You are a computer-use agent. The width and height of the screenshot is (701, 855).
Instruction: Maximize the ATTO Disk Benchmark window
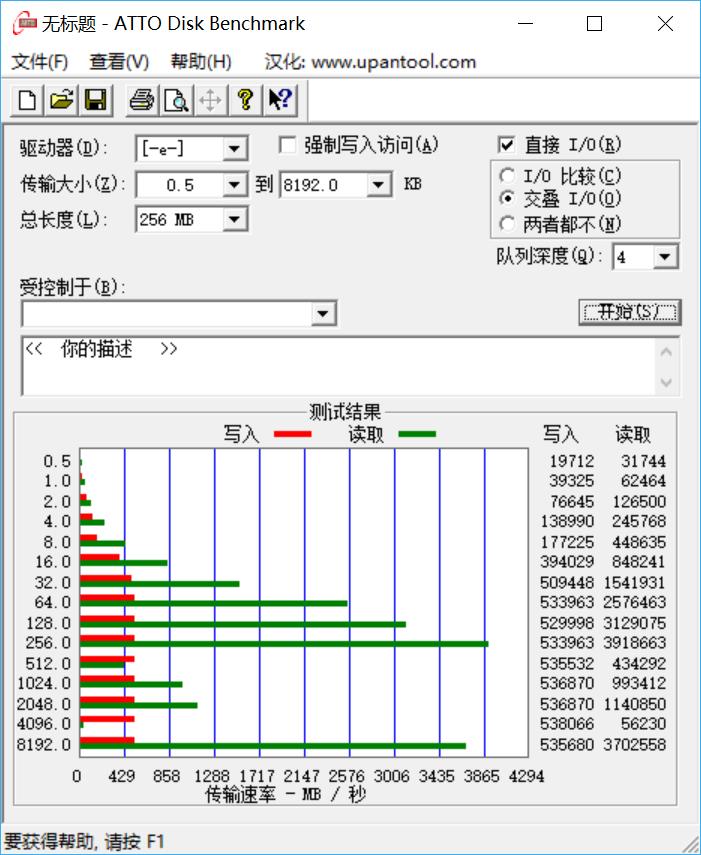(594, 23)
